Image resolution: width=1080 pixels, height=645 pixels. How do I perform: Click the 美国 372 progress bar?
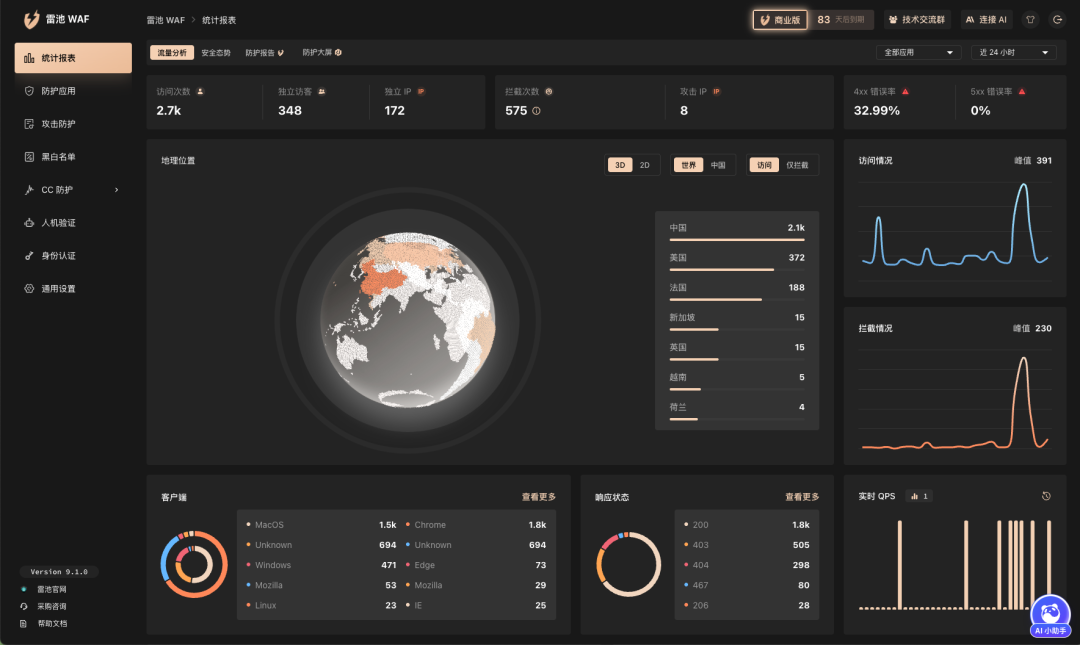click(x=737, y=269)
